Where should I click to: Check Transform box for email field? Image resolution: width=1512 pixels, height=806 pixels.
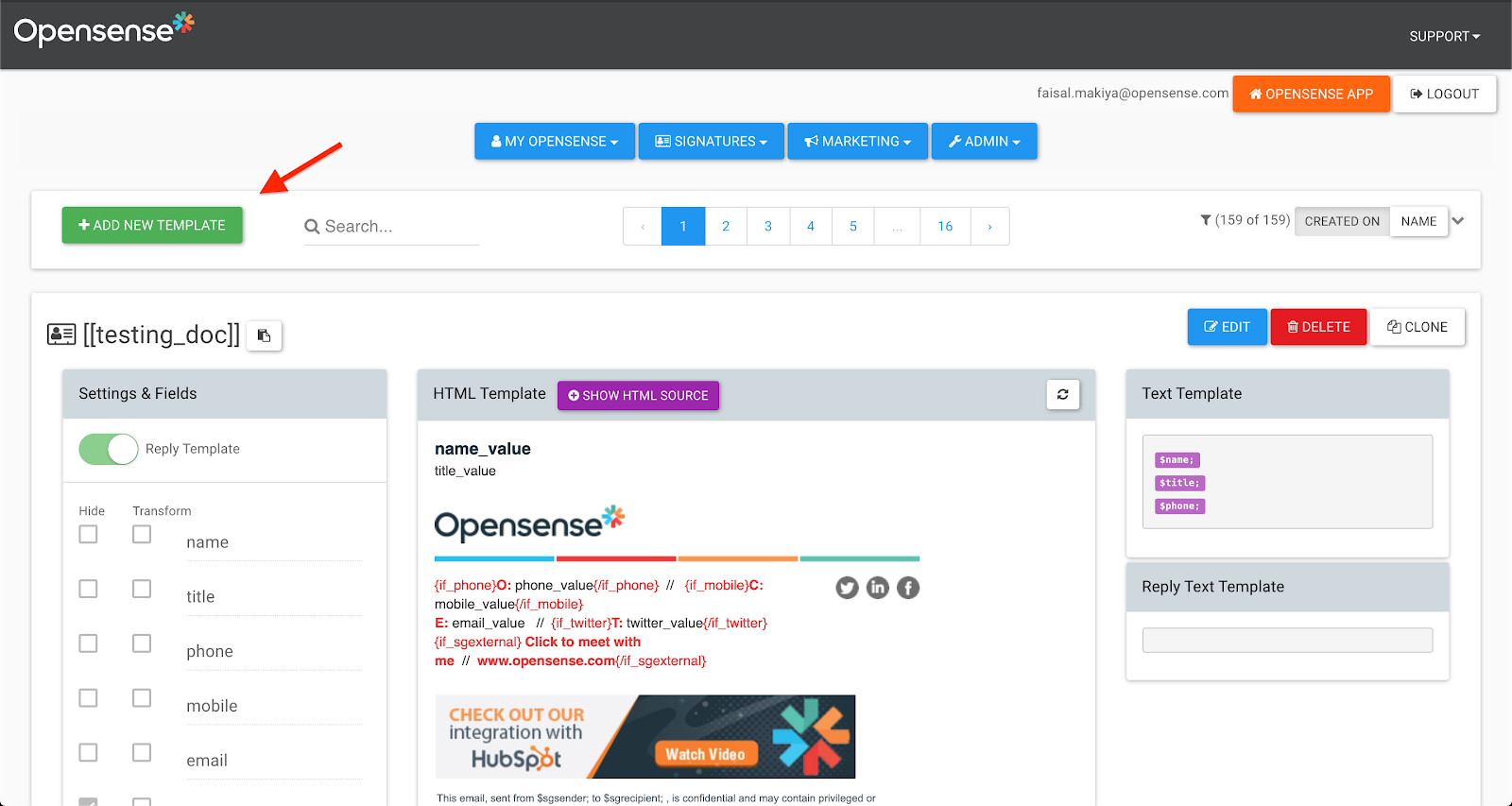pyautogui.click(x=142, y=752)
